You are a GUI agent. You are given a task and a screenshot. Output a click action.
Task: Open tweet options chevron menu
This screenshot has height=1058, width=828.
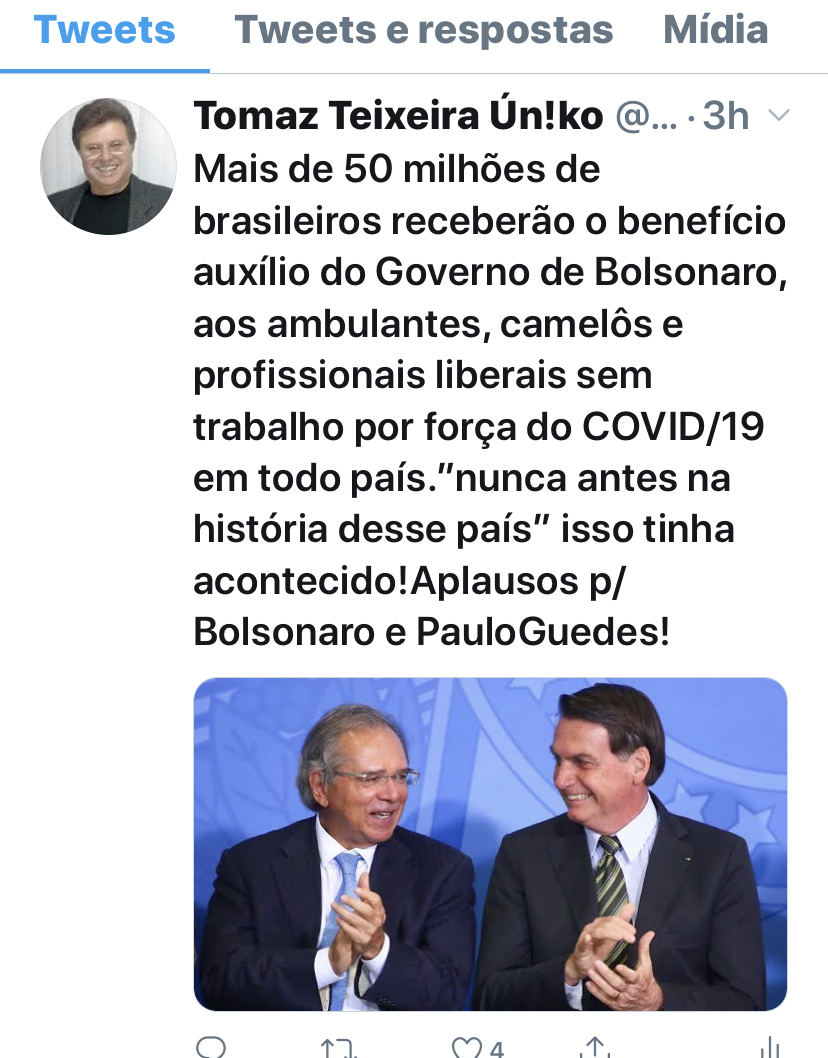click(x=779, y=116)
